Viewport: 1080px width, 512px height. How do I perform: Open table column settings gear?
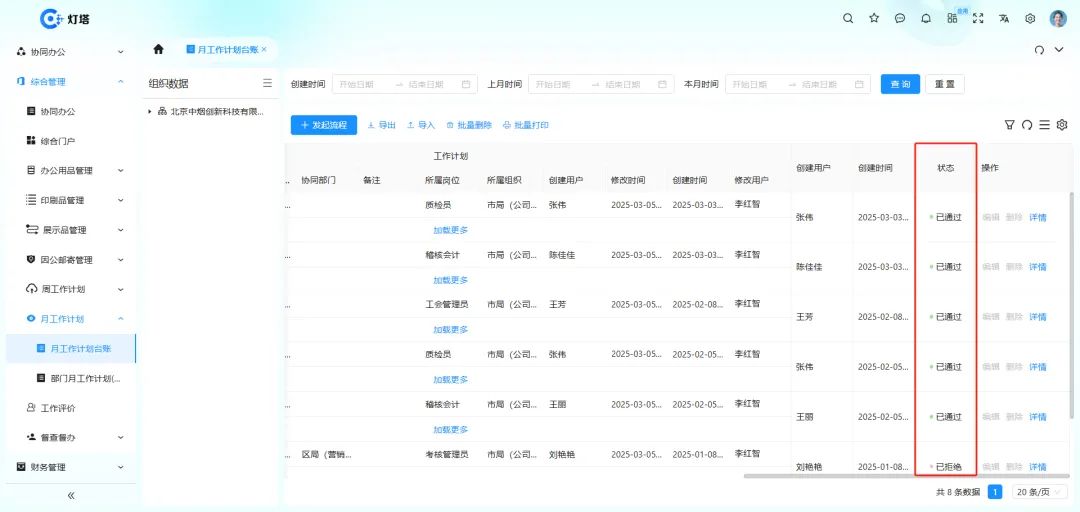coord(1062,125)
